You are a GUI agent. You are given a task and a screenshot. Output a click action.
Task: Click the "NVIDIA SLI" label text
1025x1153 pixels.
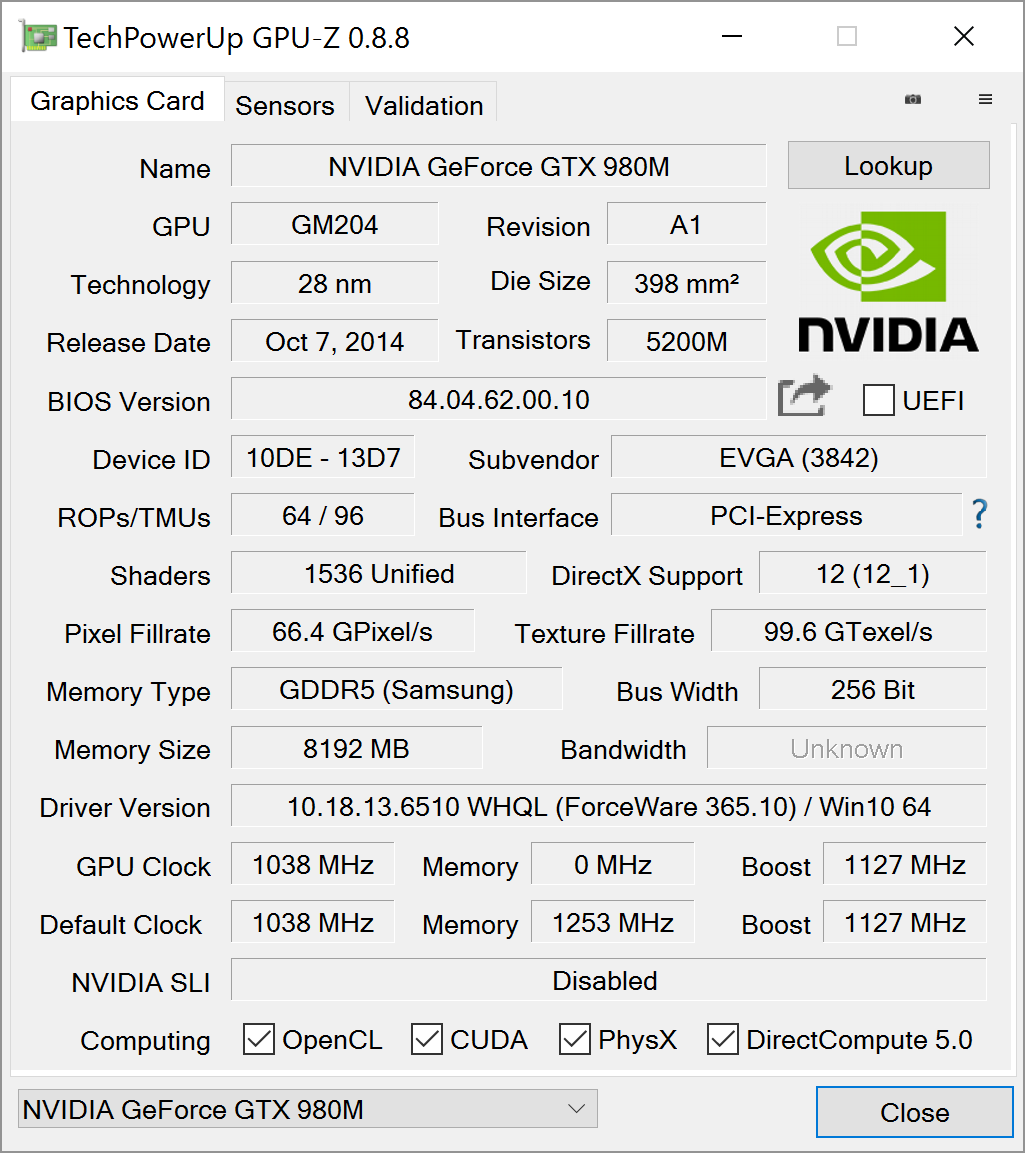[x=140, y=982]
